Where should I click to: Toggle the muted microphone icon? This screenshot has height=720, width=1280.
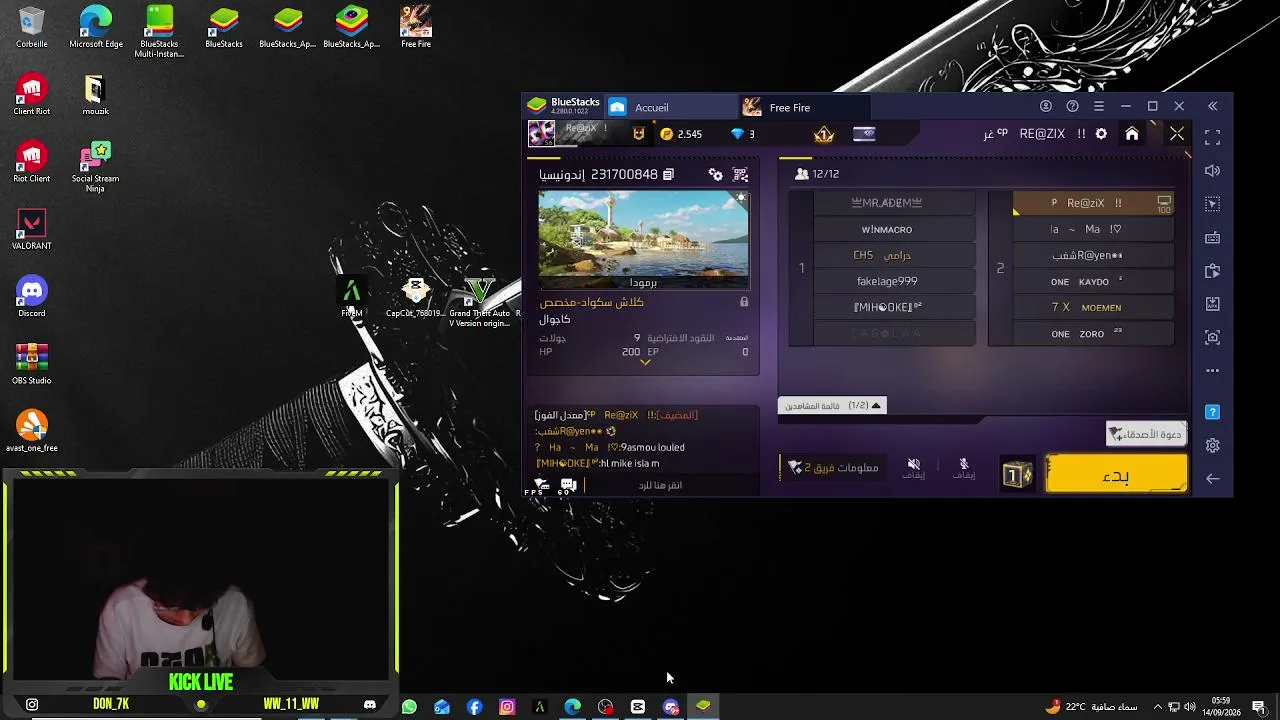[964, 467]
